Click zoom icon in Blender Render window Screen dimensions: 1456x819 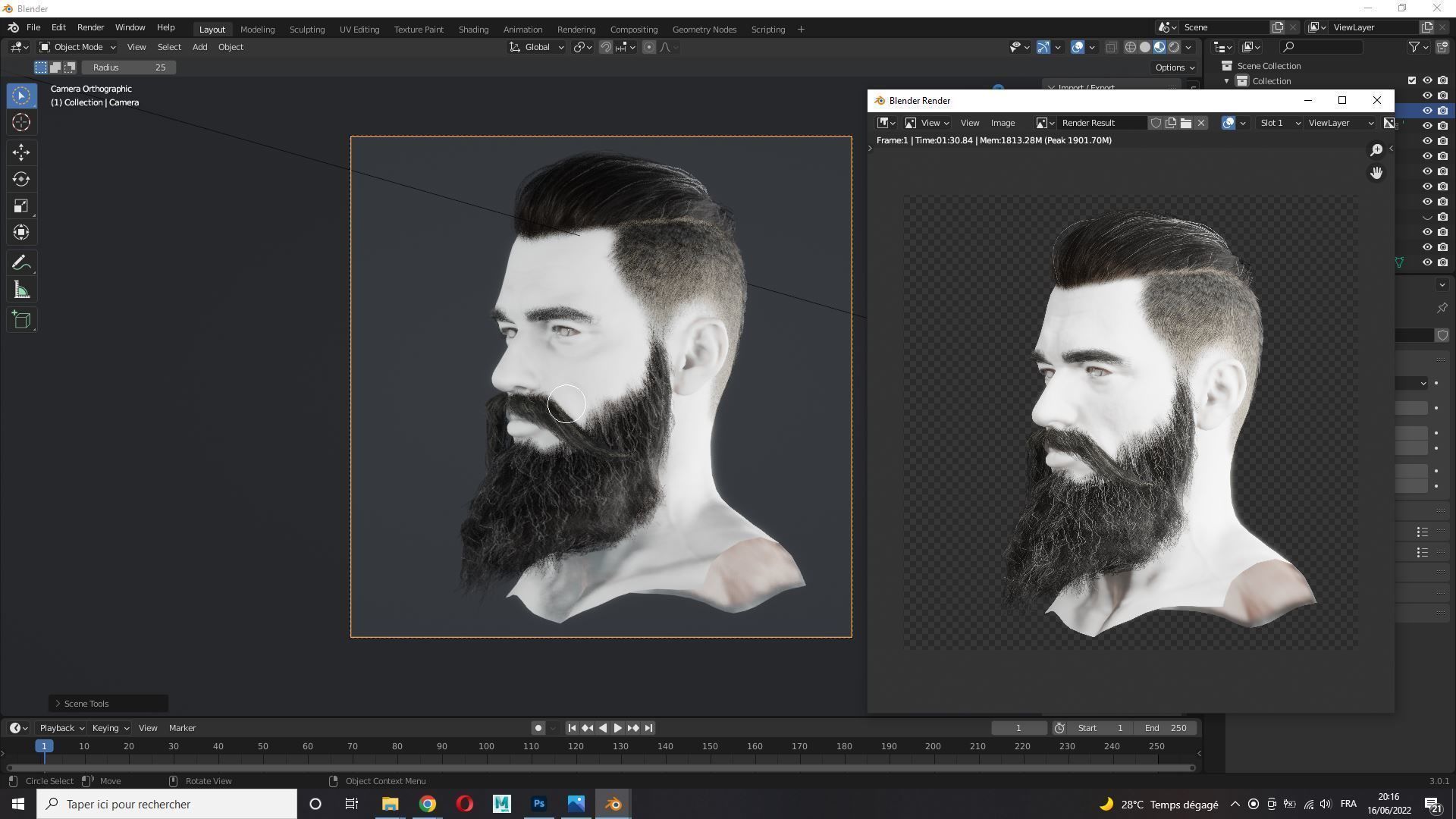coord(1376,150)
